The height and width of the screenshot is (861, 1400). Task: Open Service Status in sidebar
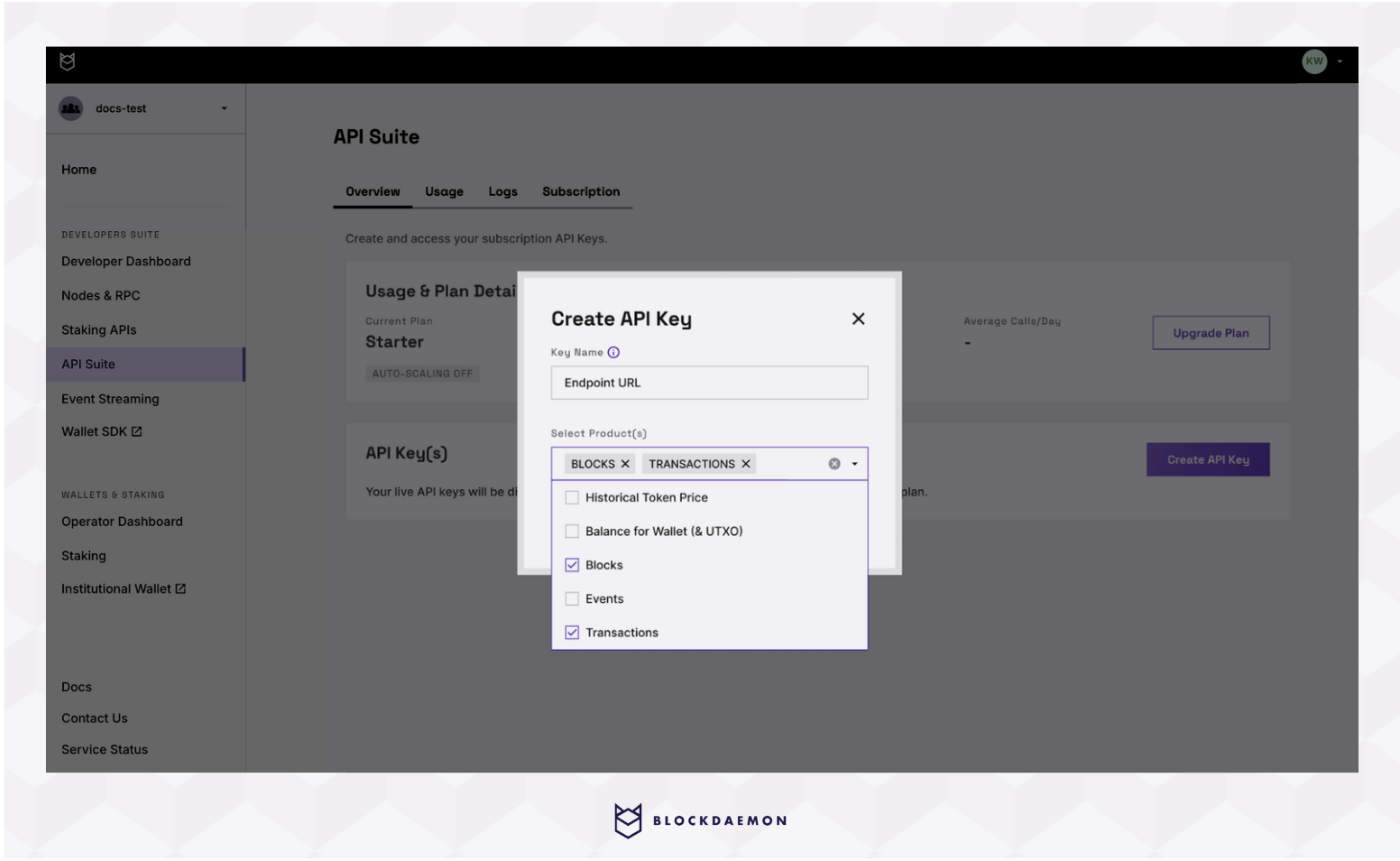[x=105, y=750]
